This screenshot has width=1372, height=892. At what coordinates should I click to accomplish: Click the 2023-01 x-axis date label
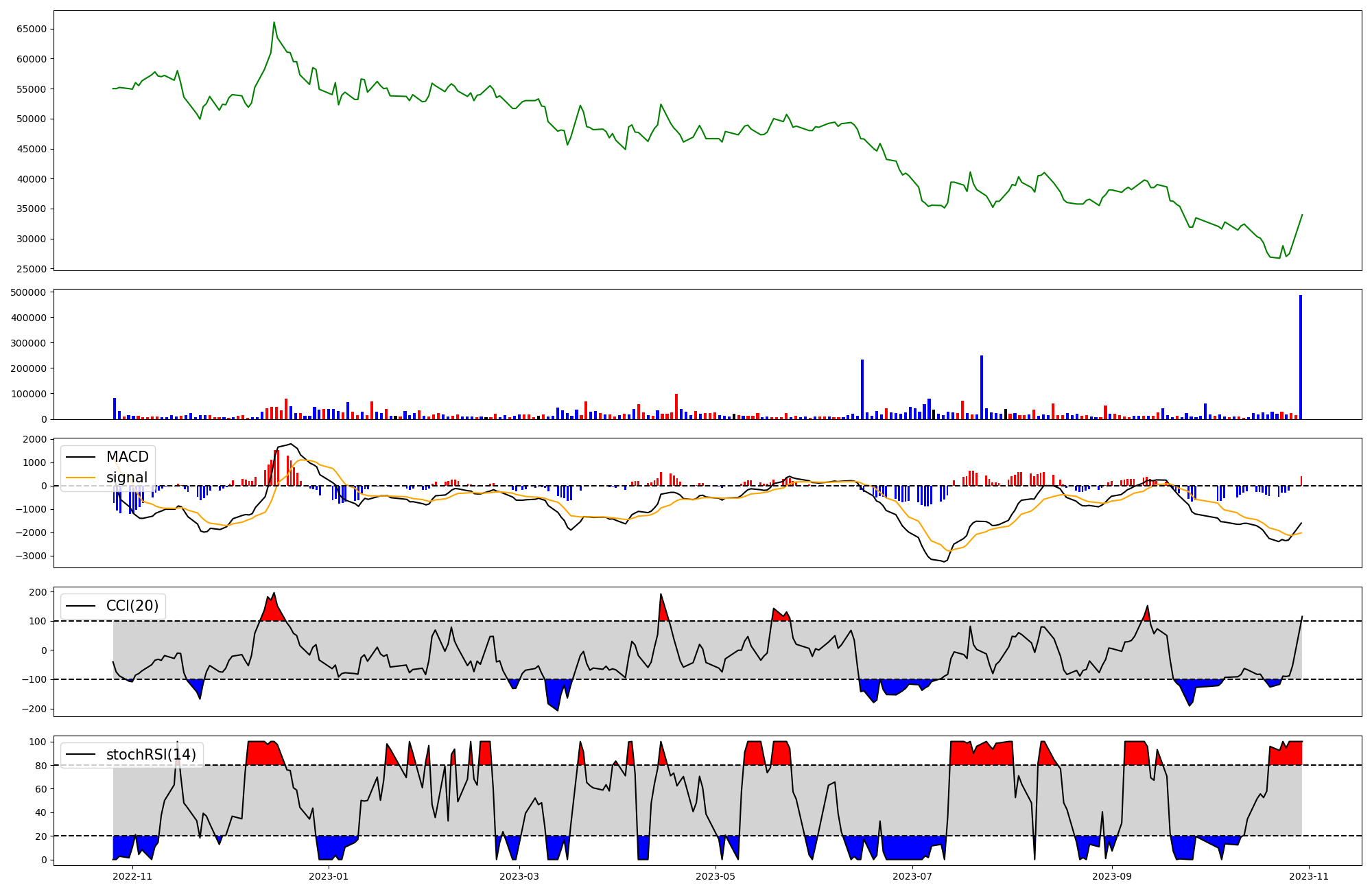(x=329, y=876)
